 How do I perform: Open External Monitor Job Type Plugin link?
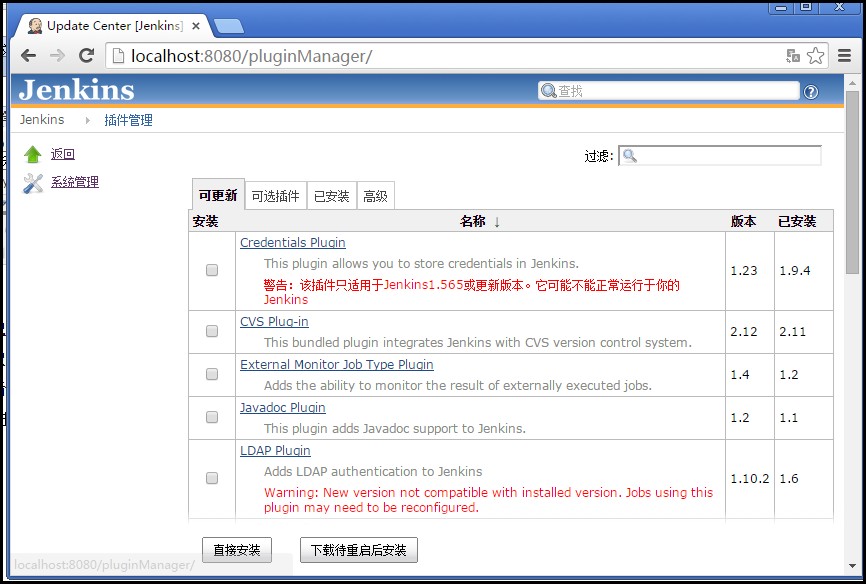[x=336, y=365]
